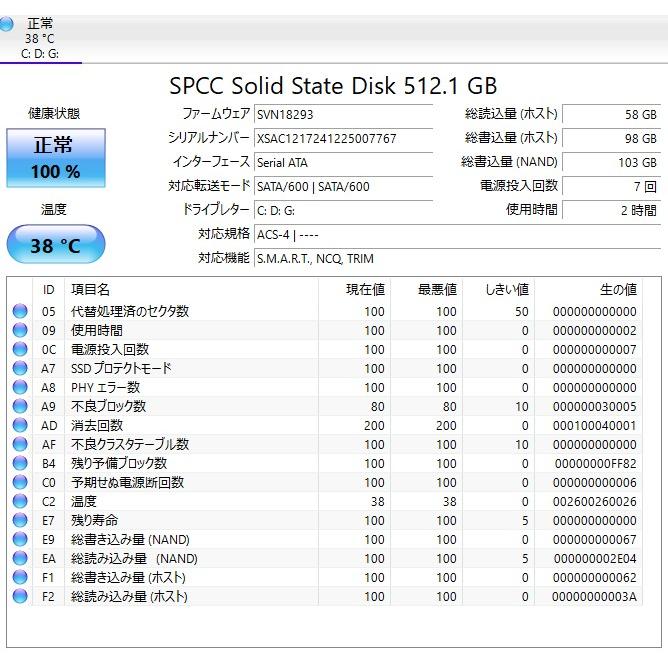Click status icon of row F1 総書き込み量 (ホスト)
The height and width of the screenshot is (668, 668).
point(20,577)
